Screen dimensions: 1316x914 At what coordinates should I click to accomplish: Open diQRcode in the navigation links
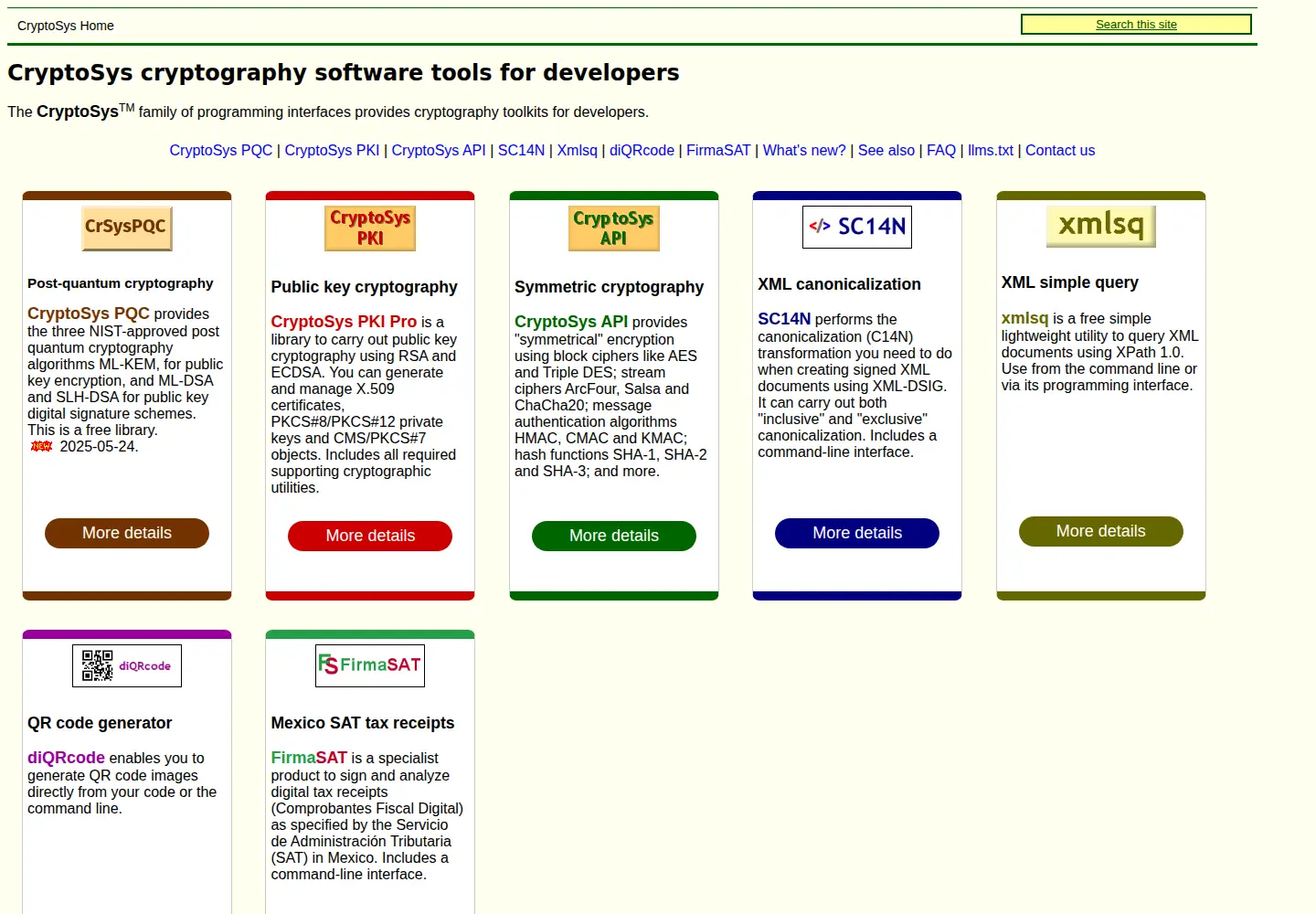point(642,151)
